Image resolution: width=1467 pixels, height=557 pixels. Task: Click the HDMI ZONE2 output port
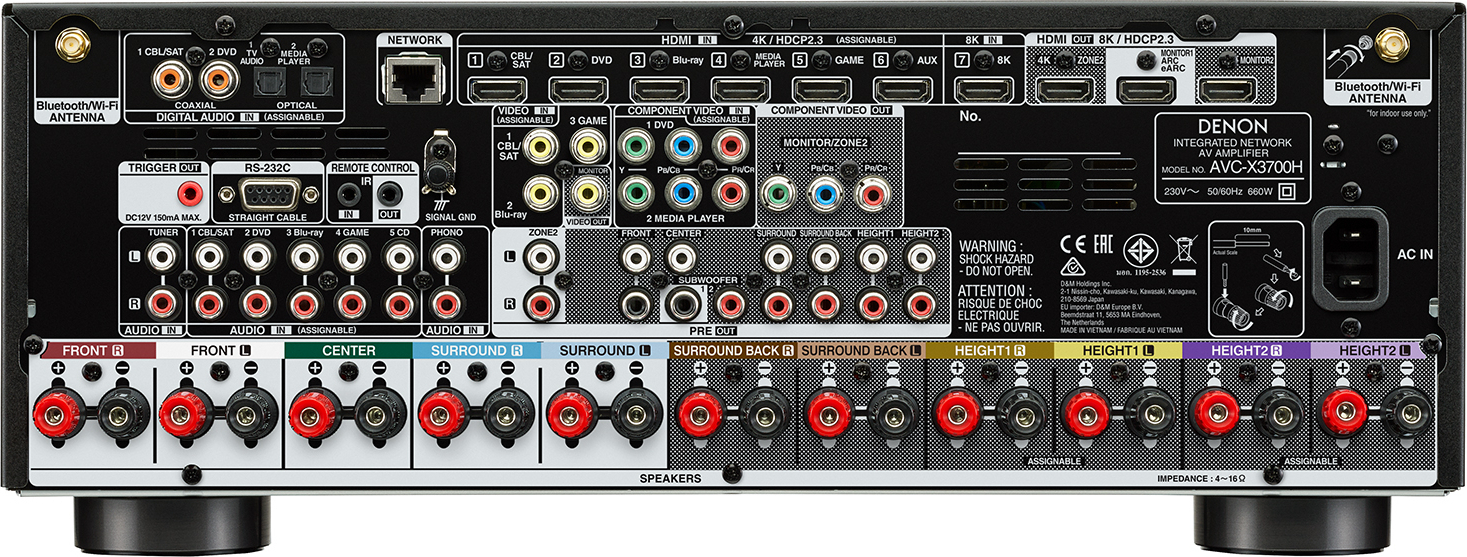(1065, 90)
